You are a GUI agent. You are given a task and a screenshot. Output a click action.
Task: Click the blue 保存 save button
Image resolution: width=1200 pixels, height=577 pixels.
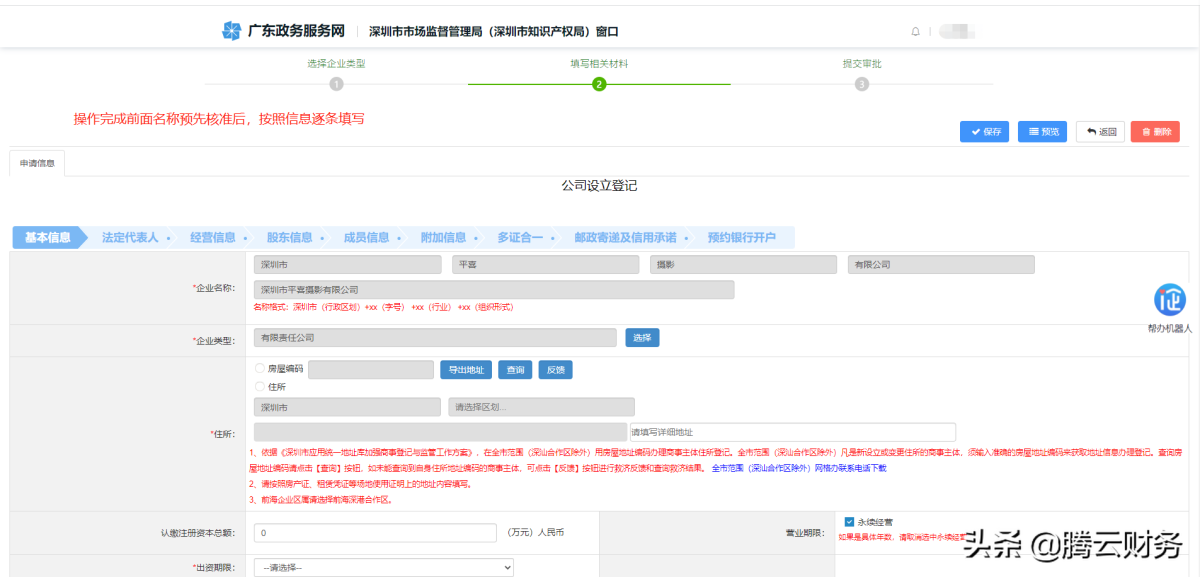point(984,132)
